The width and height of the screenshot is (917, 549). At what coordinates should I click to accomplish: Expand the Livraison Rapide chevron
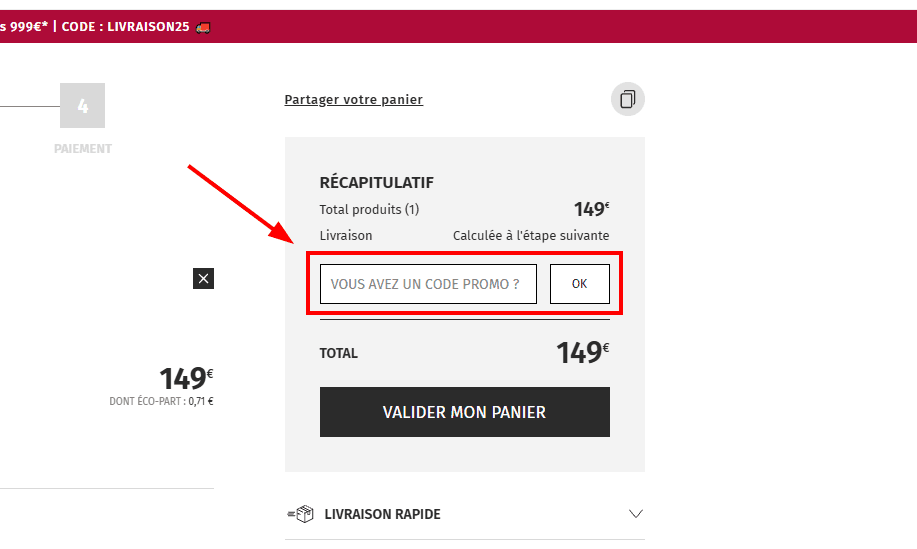pyautogui.click(x=636, y=514)
